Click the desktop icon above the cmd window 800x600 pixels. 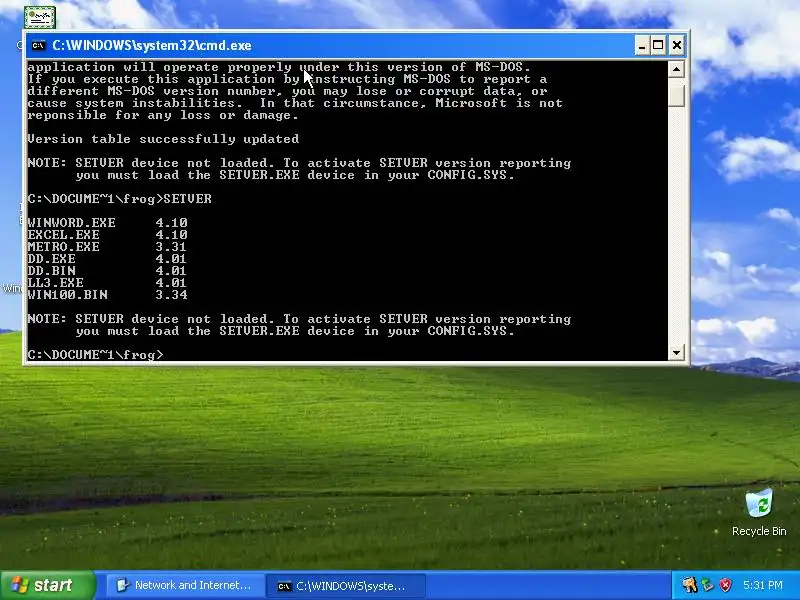point(40,17)
